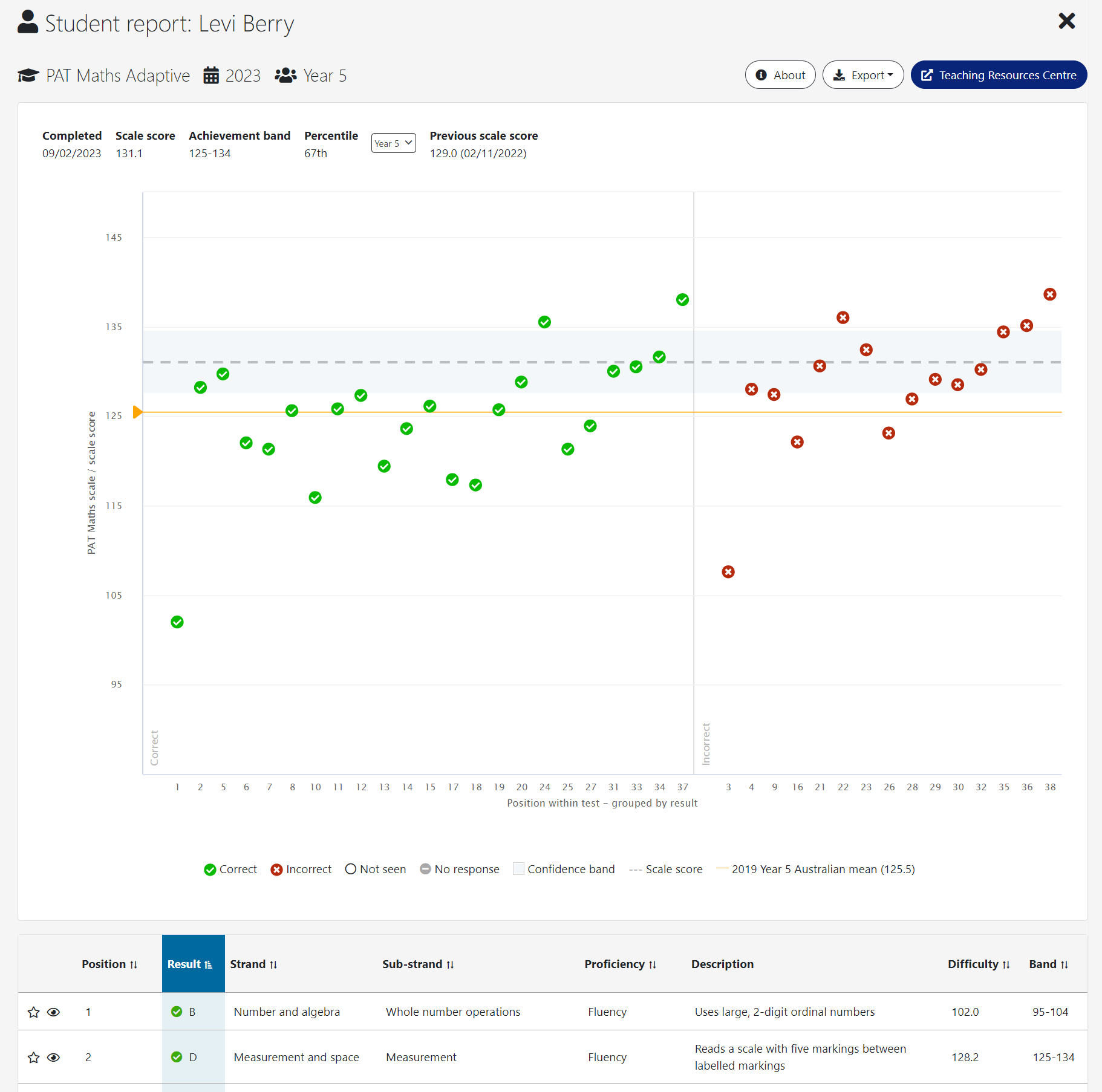Click the correct marker for question 1
Screen dimensions: 1102x1092
tap(177, 622)
